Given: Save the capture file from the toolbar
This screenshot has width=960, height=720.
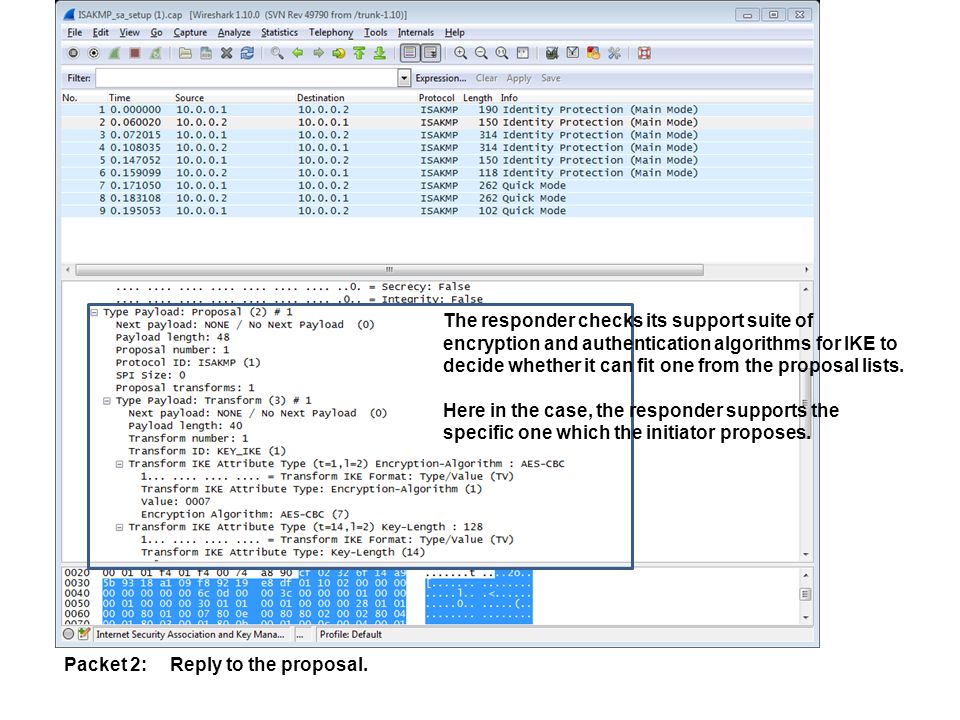Looking at the screenshot, I should tap(206, 53).
